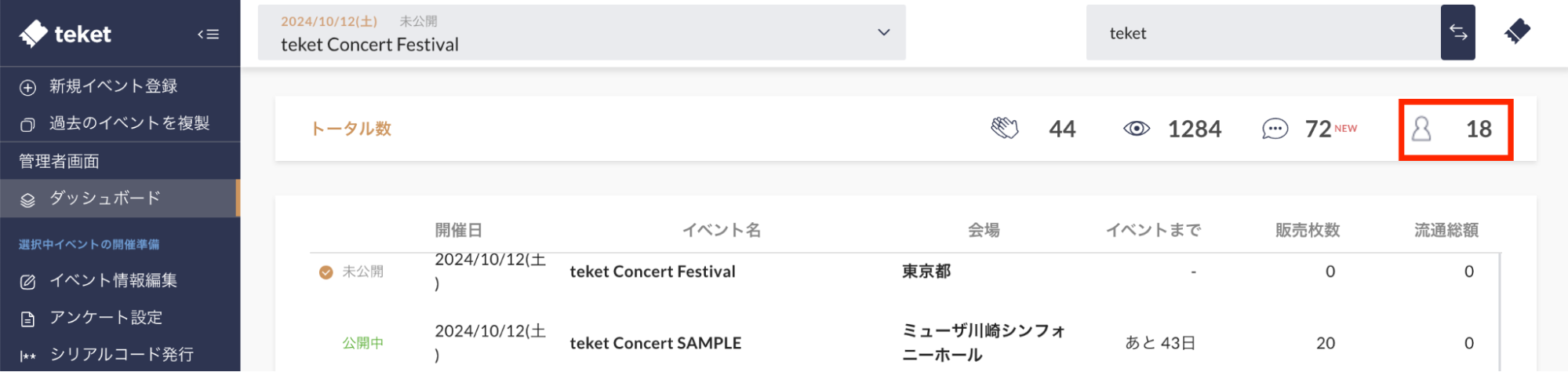
Task: Expand the teket Concert Festival event dropdown
Action: click(x=883, y=33)
